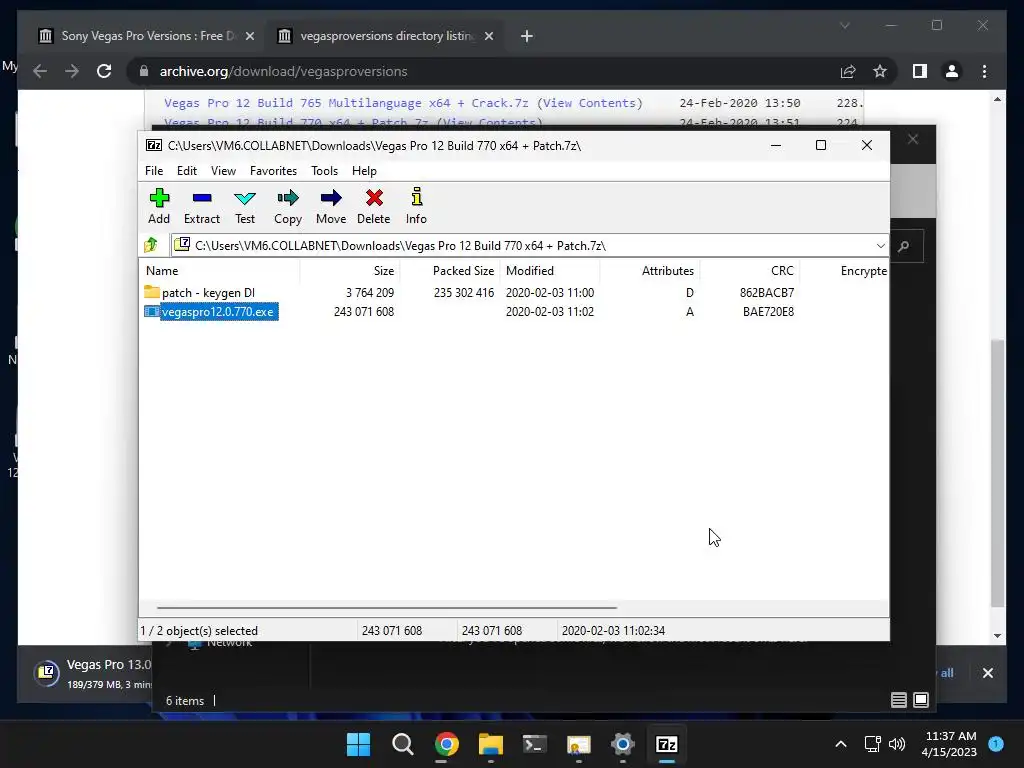The height and width of the screenshot is (768, 1024).
Task: Open the Windows Start menu
Action: click(358, 744)
